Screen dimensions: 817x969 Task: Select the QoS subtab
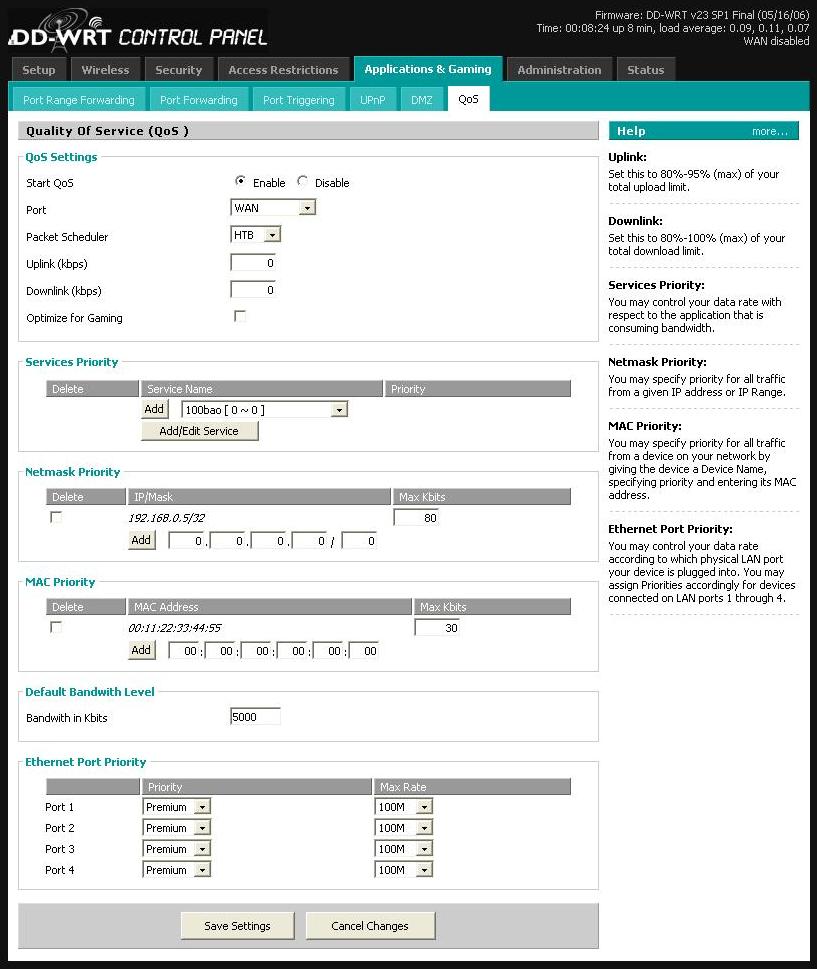(x=468, y=99)
